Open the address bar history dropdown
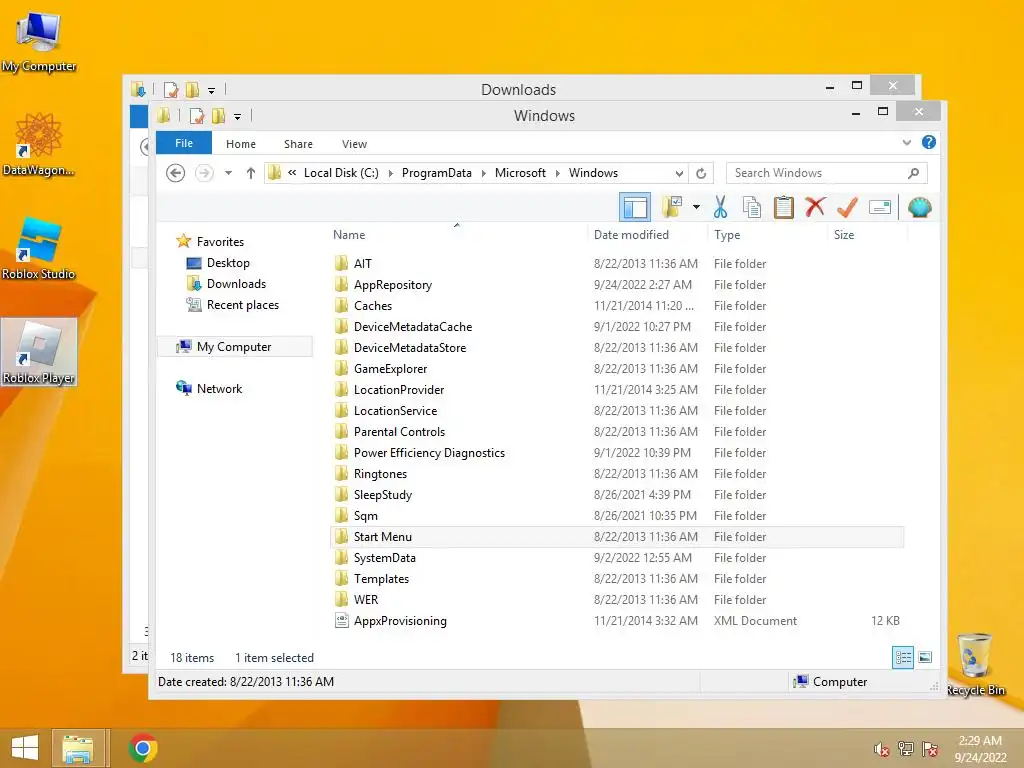The image size is (1024, 768). (679, 173)
